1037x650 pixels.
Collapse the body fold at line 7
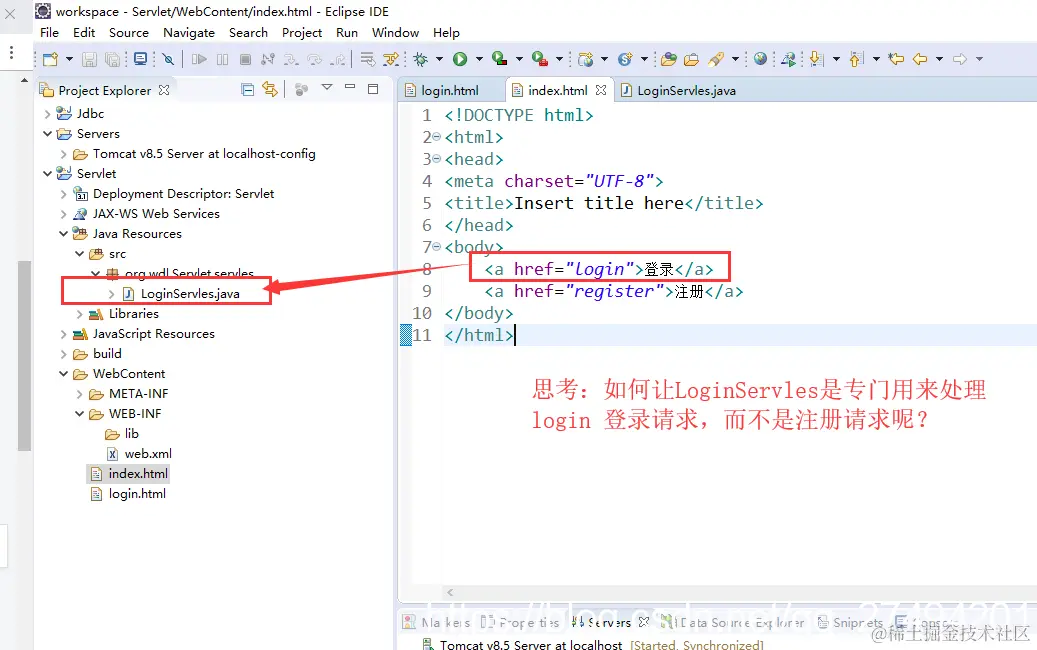436,247
